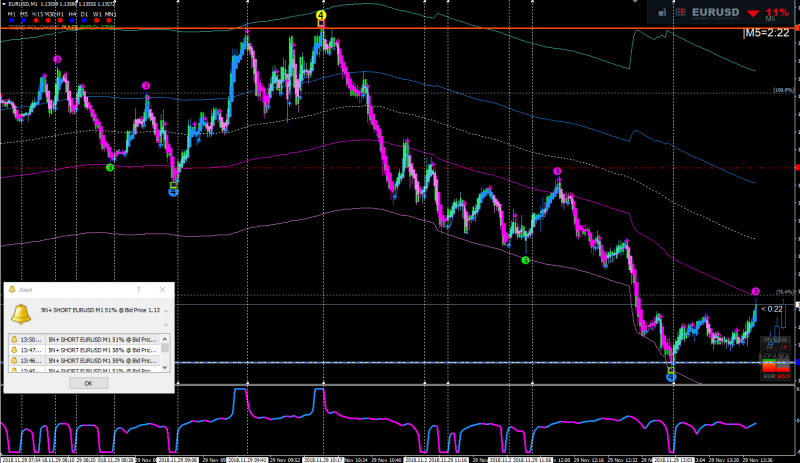Click the yellow circle 4 marker at chart peak
The width and height of the screenshot is (800, 463).
coord(321,15)
